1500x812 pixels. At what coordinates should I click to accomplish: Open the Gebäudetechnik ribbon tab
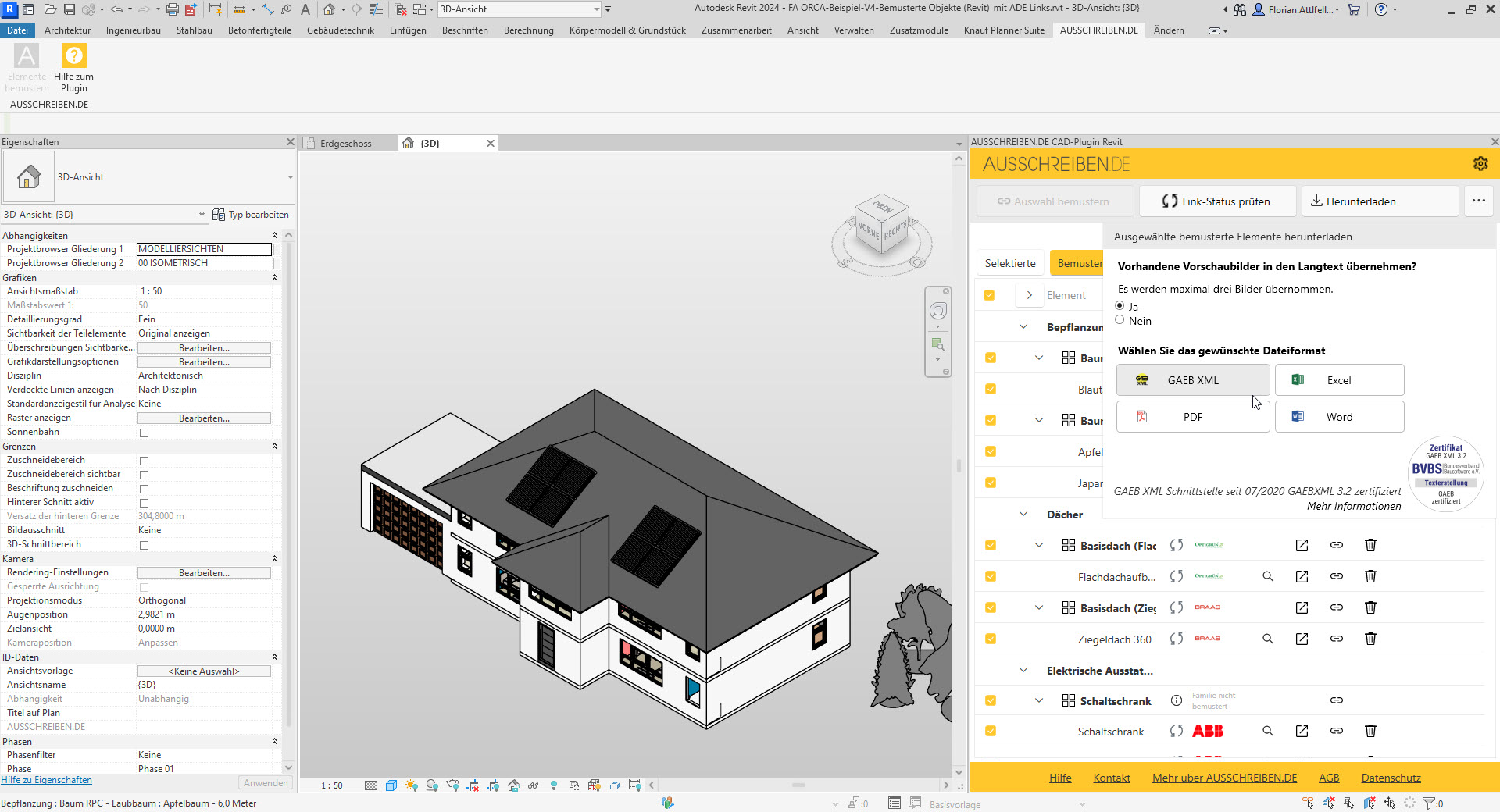340,30
